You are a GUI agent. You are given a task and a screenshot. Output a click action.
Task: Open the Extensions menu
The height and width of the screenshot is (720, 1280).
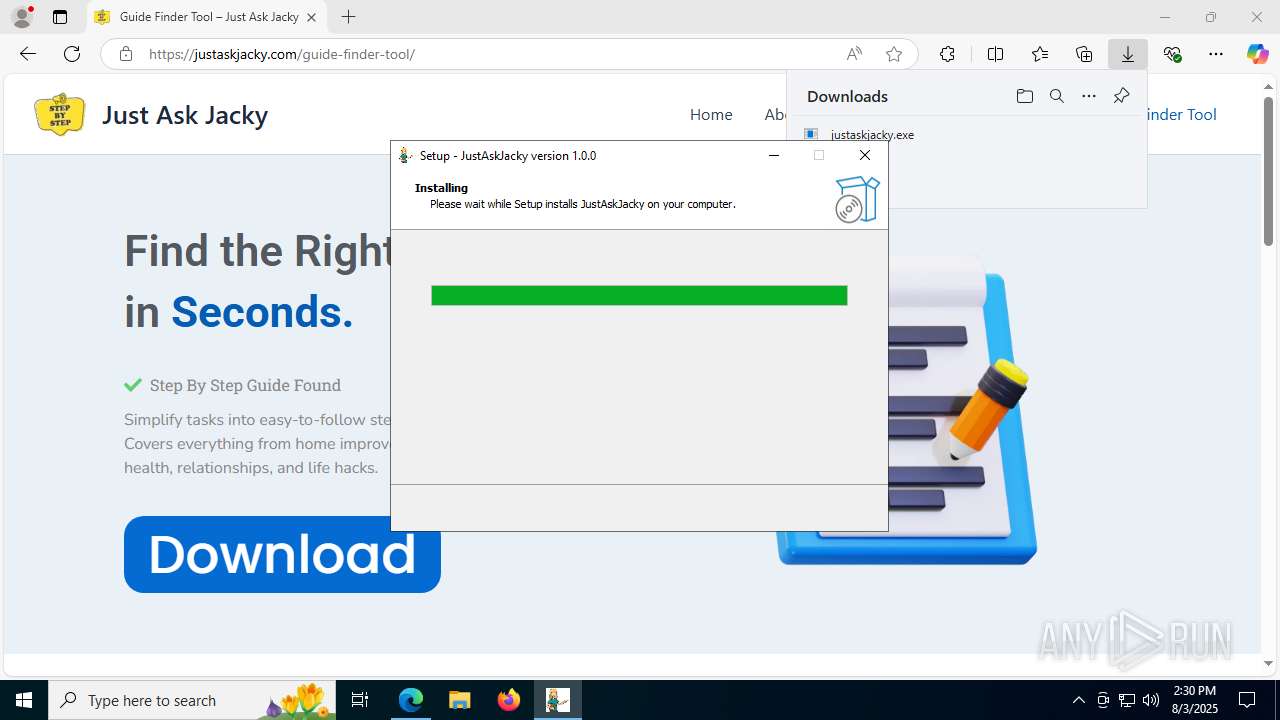(x=947, y=54)
